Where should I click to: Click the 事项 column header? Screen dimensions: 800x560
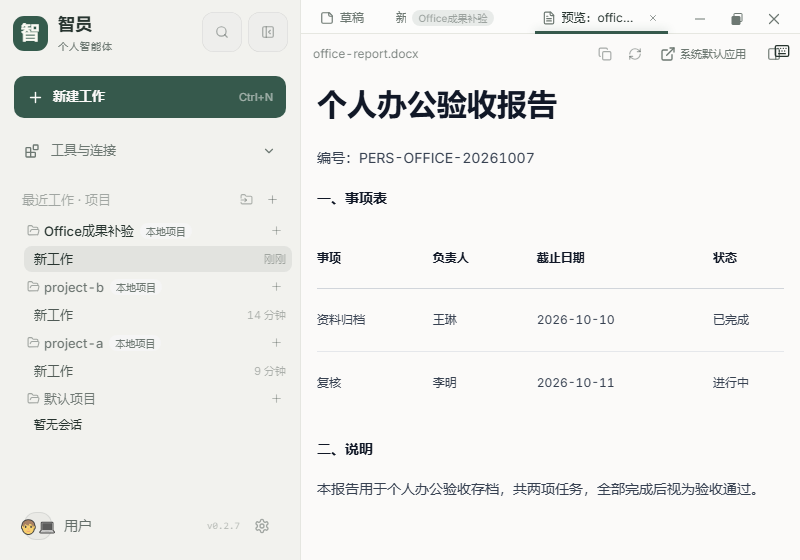329,258
